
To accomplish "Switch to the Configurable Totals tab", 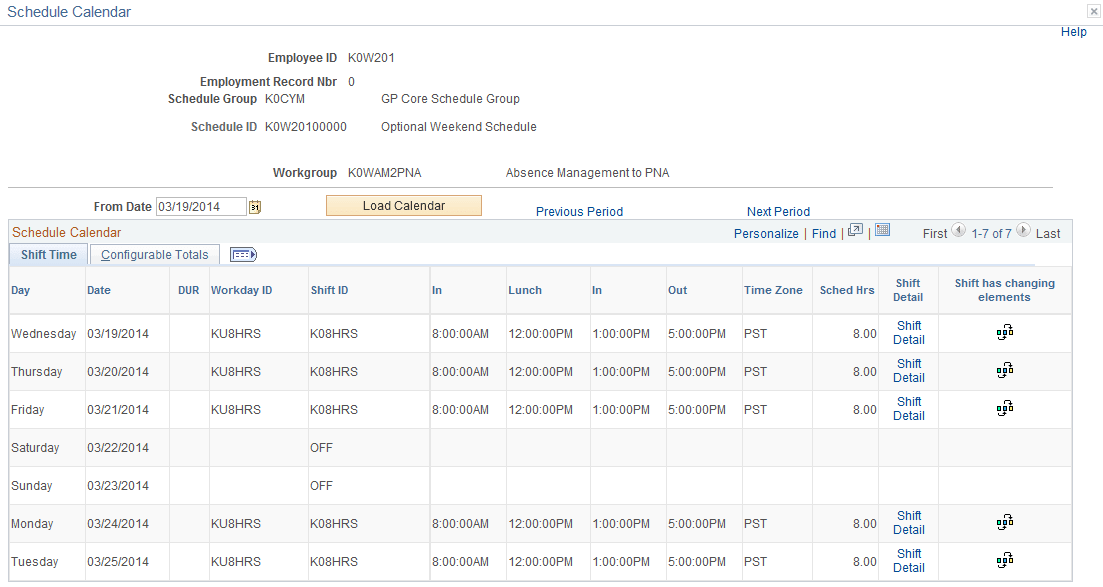I will [155, 255].
